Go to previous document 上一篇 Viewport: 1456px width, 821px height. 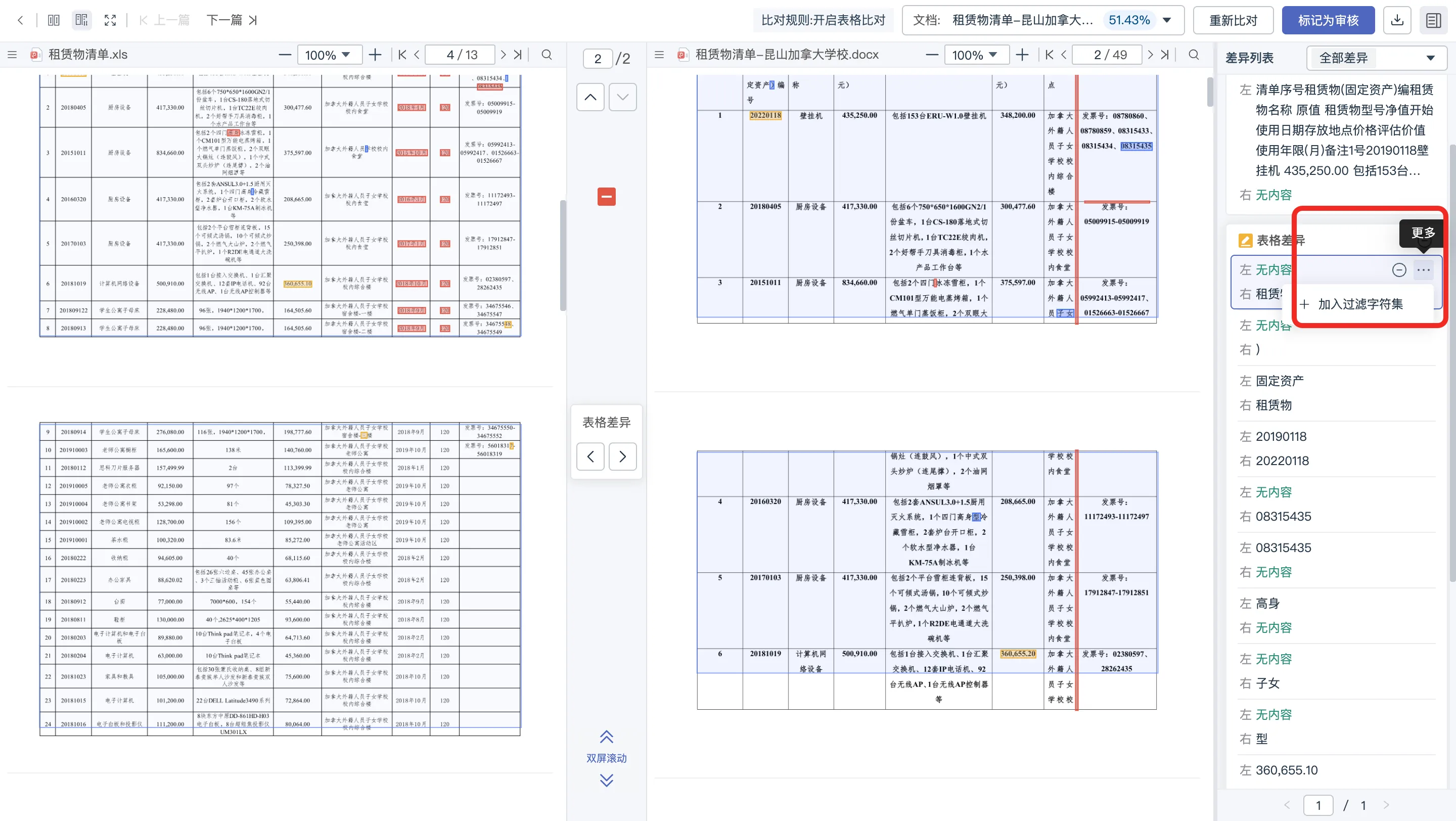(x=164, y=20)
